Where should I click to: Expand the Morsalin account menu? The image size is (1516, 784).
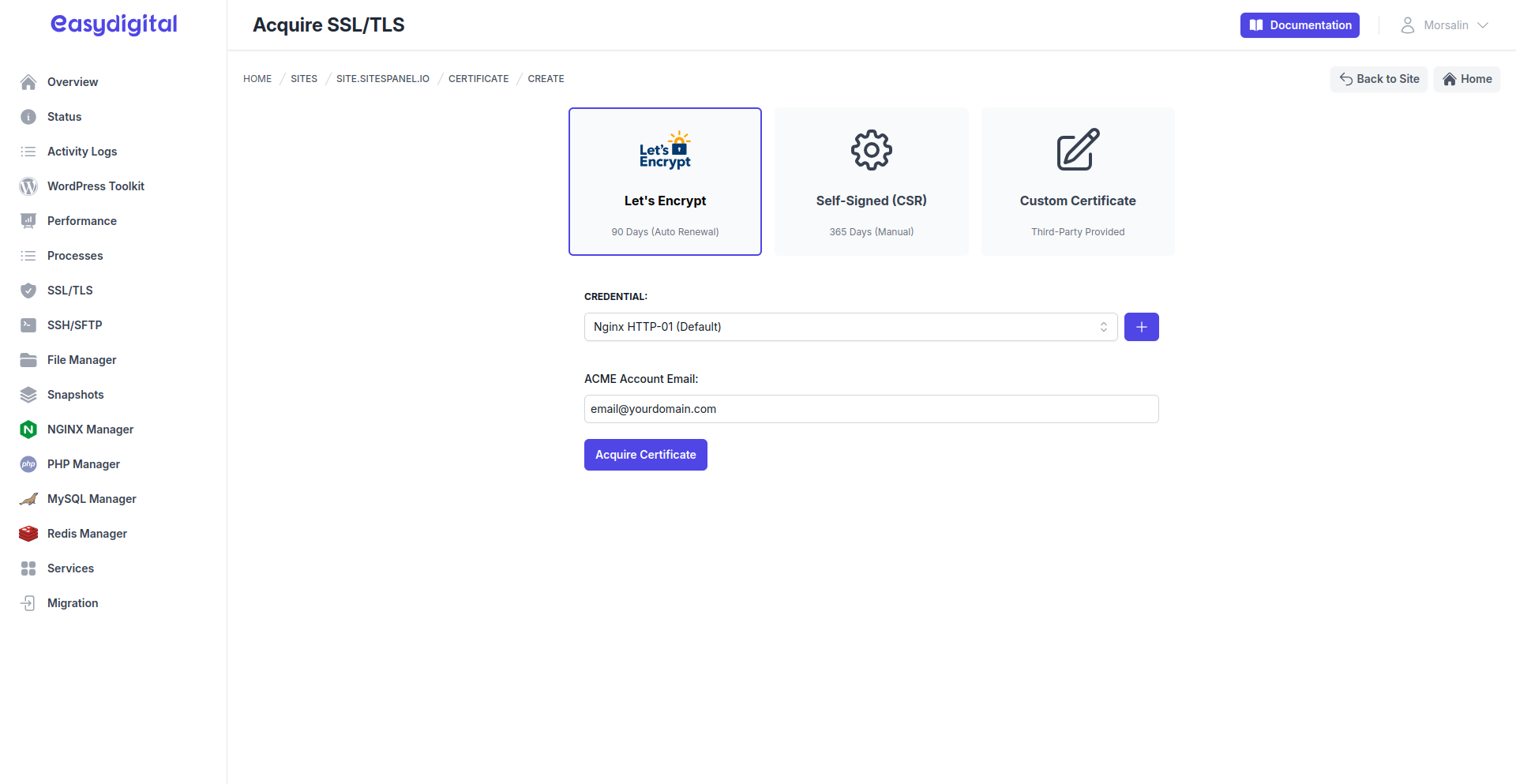point(1445,24)
